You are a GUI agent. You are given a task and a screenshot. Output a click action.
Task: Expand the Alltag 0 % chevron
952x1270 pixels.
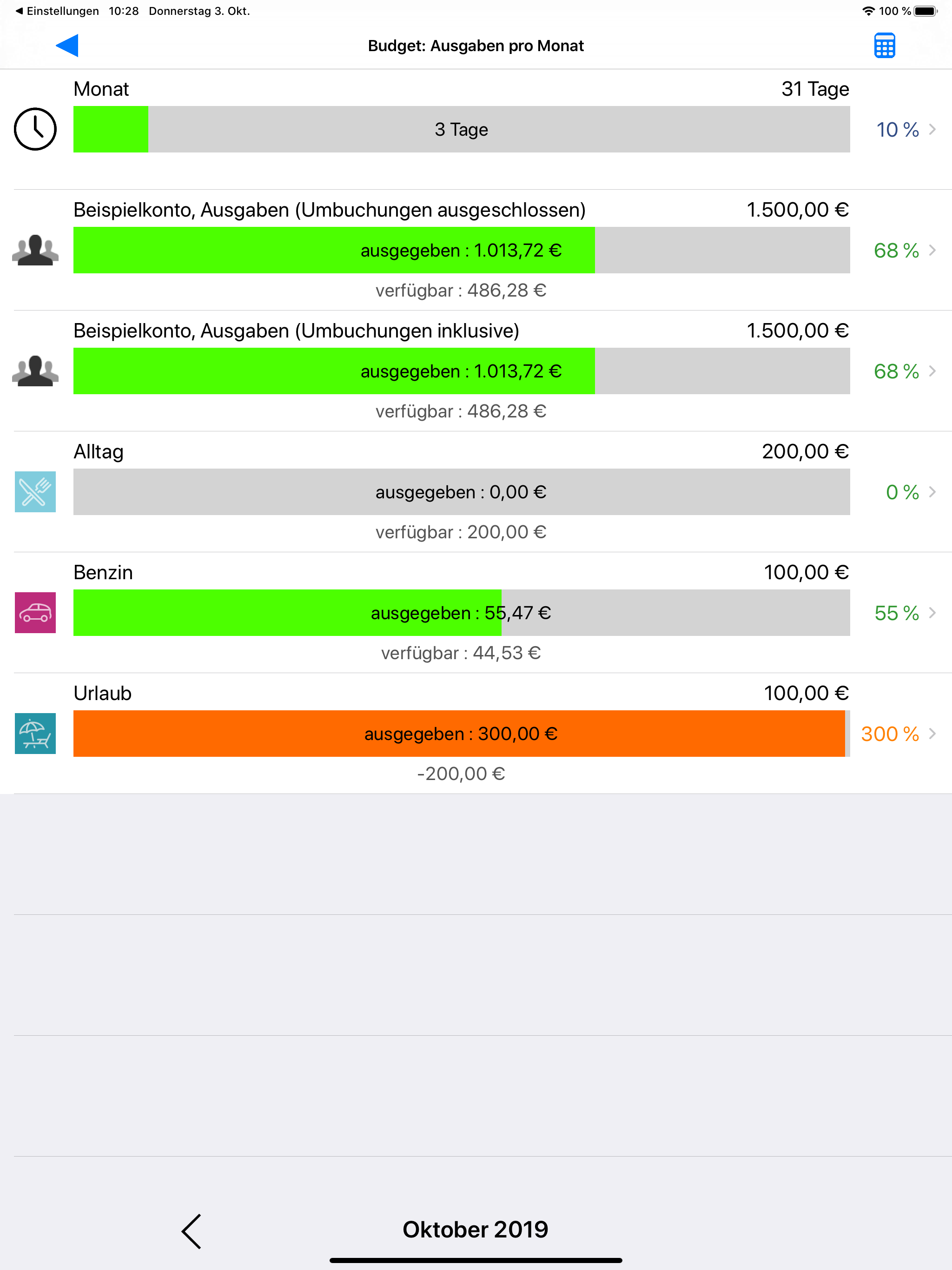click(x=932, y=492)
